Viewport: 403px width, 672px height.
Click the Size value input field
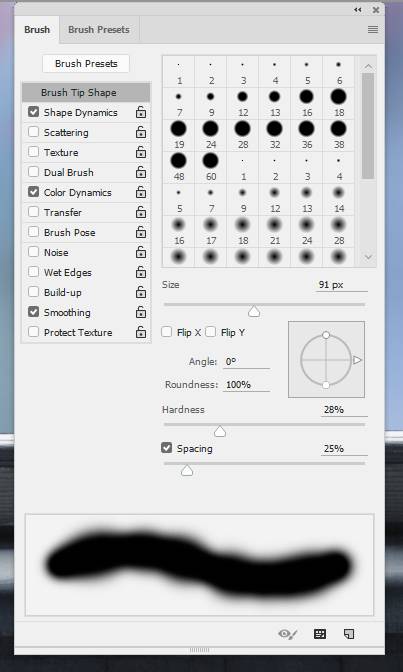pos(341,285)
